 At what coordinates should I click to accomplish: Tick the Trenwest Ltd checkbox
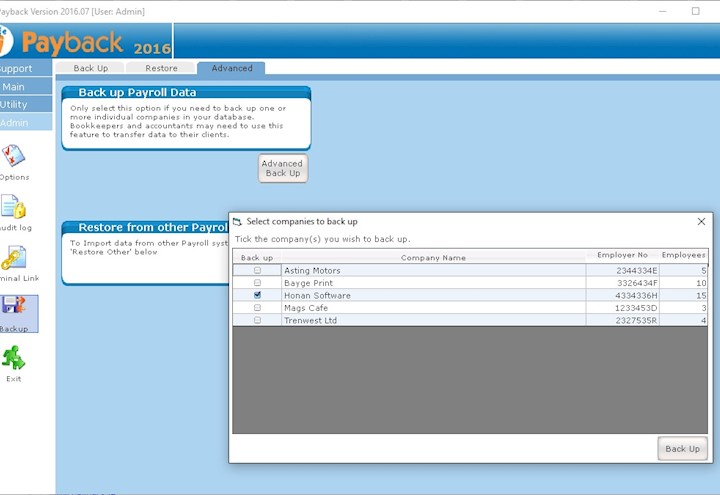(257, 320)
